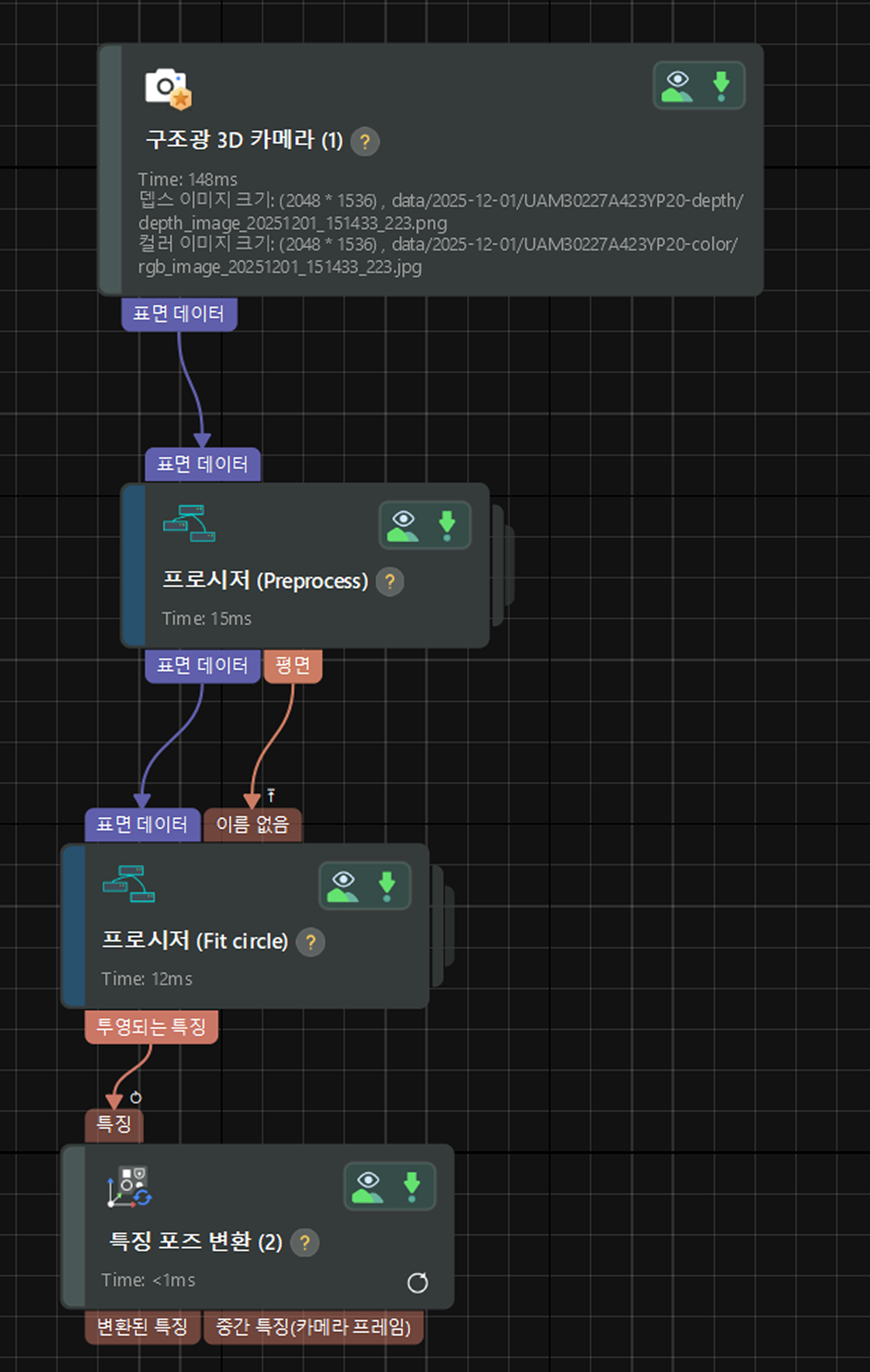Select the blue left bar of 프로시저 (Preprocess)
The height and width of the screenshot is (1372, 870).
coord(134,565)
